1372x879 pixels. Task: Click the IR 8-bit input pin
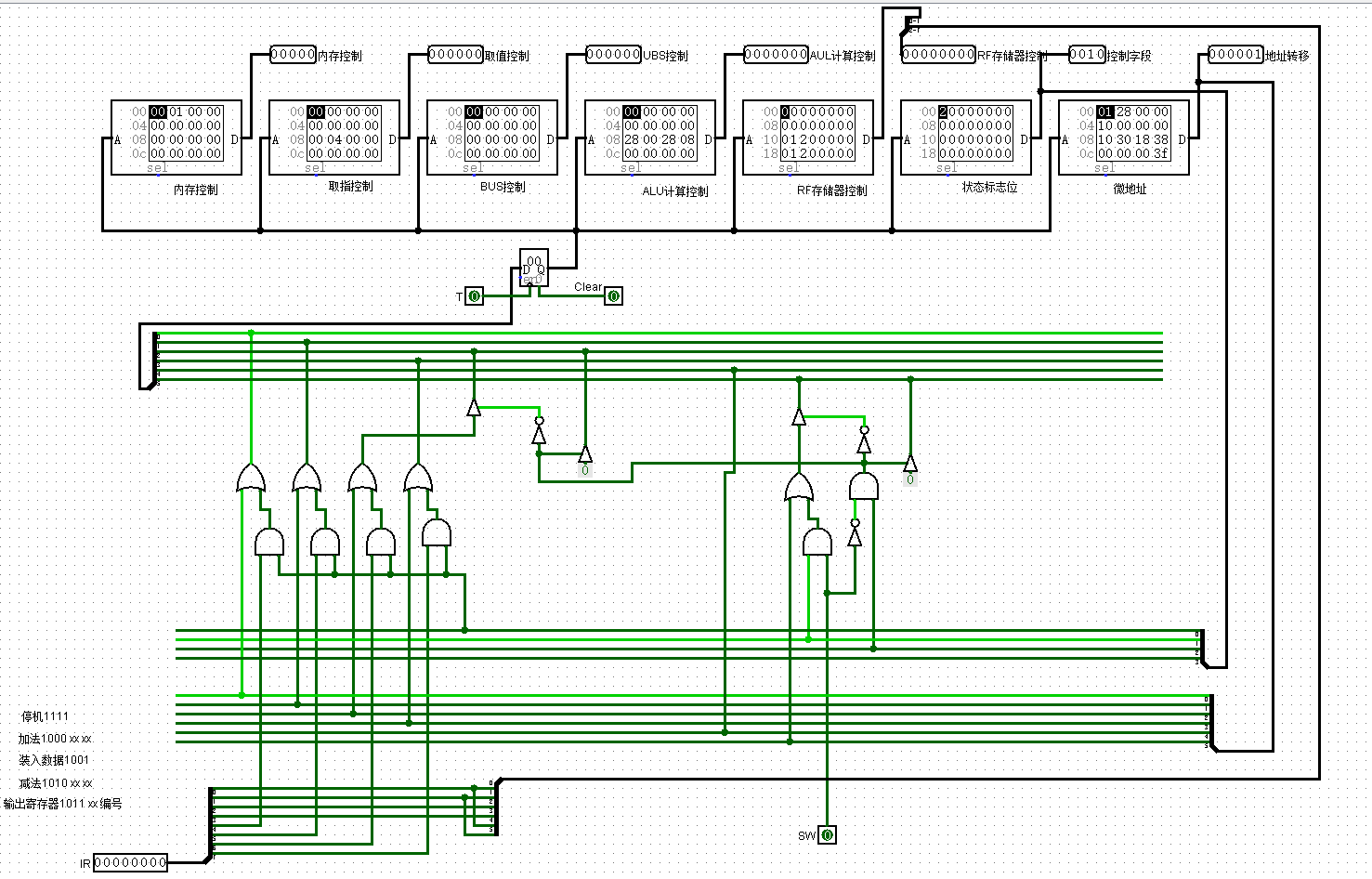click(130, 862)
